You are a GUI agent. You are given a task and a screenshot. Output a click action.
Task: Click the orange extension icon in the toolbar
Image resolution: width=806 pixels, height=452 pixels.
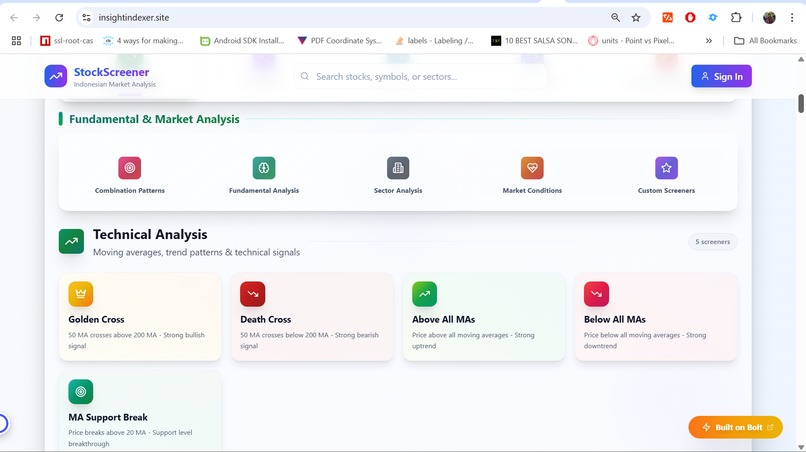point(667,17)
